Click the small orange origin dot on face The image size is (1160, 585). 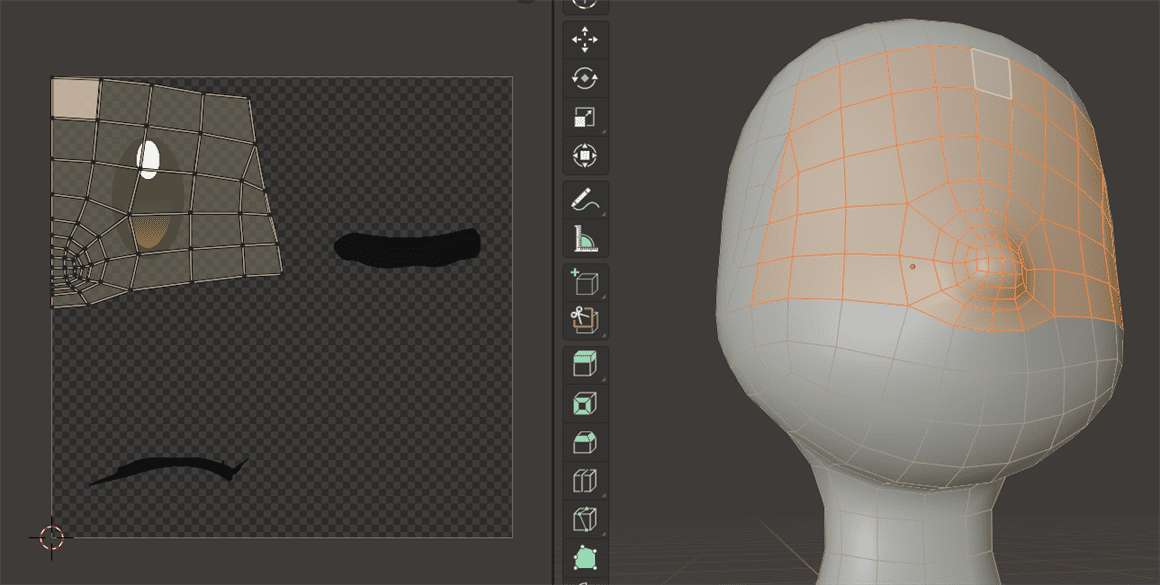pyautogui.click(x=913, y=266)
